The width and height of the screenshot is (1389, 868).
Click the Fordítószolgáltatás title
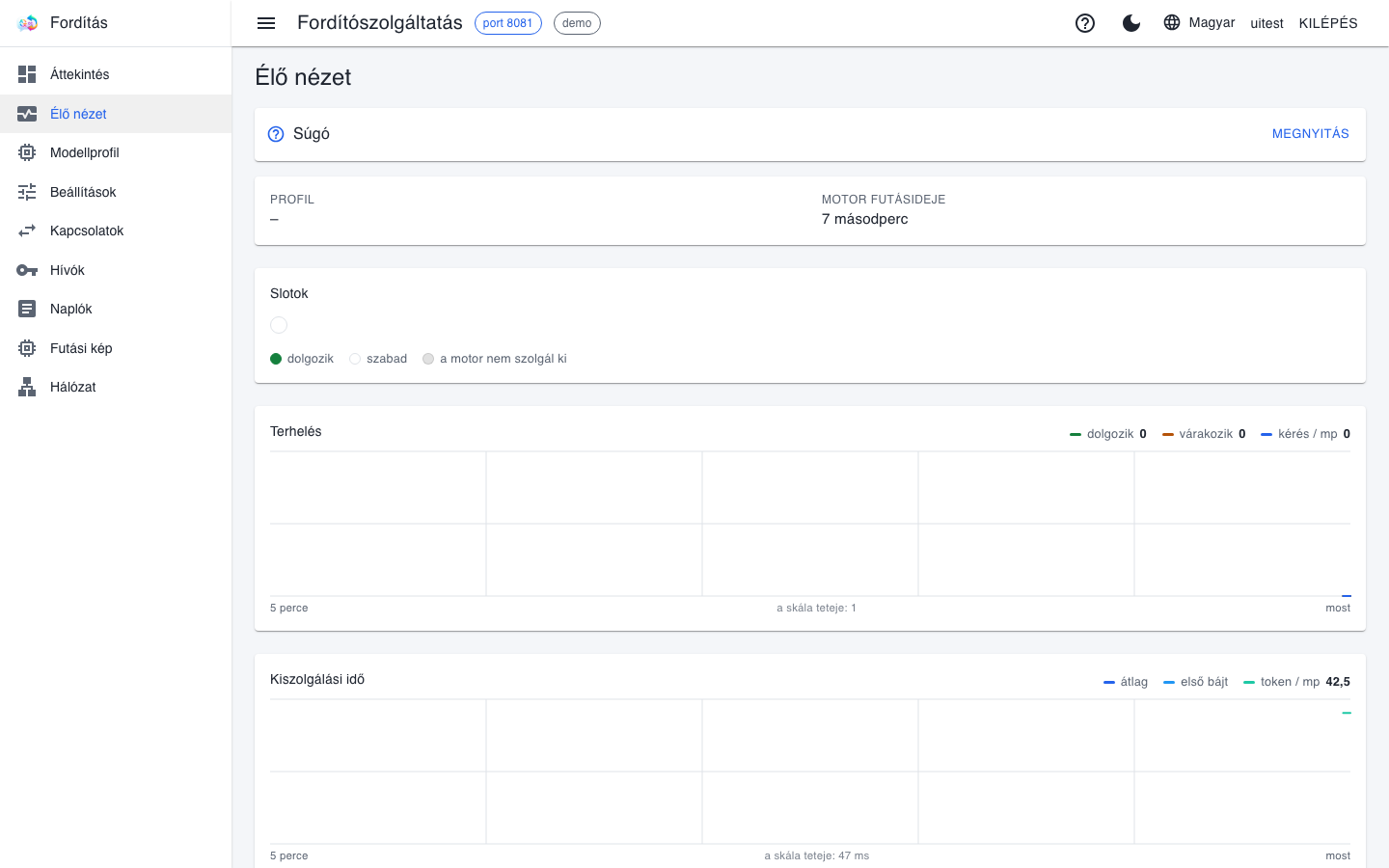pyautogui.click(x=380, y=23)
